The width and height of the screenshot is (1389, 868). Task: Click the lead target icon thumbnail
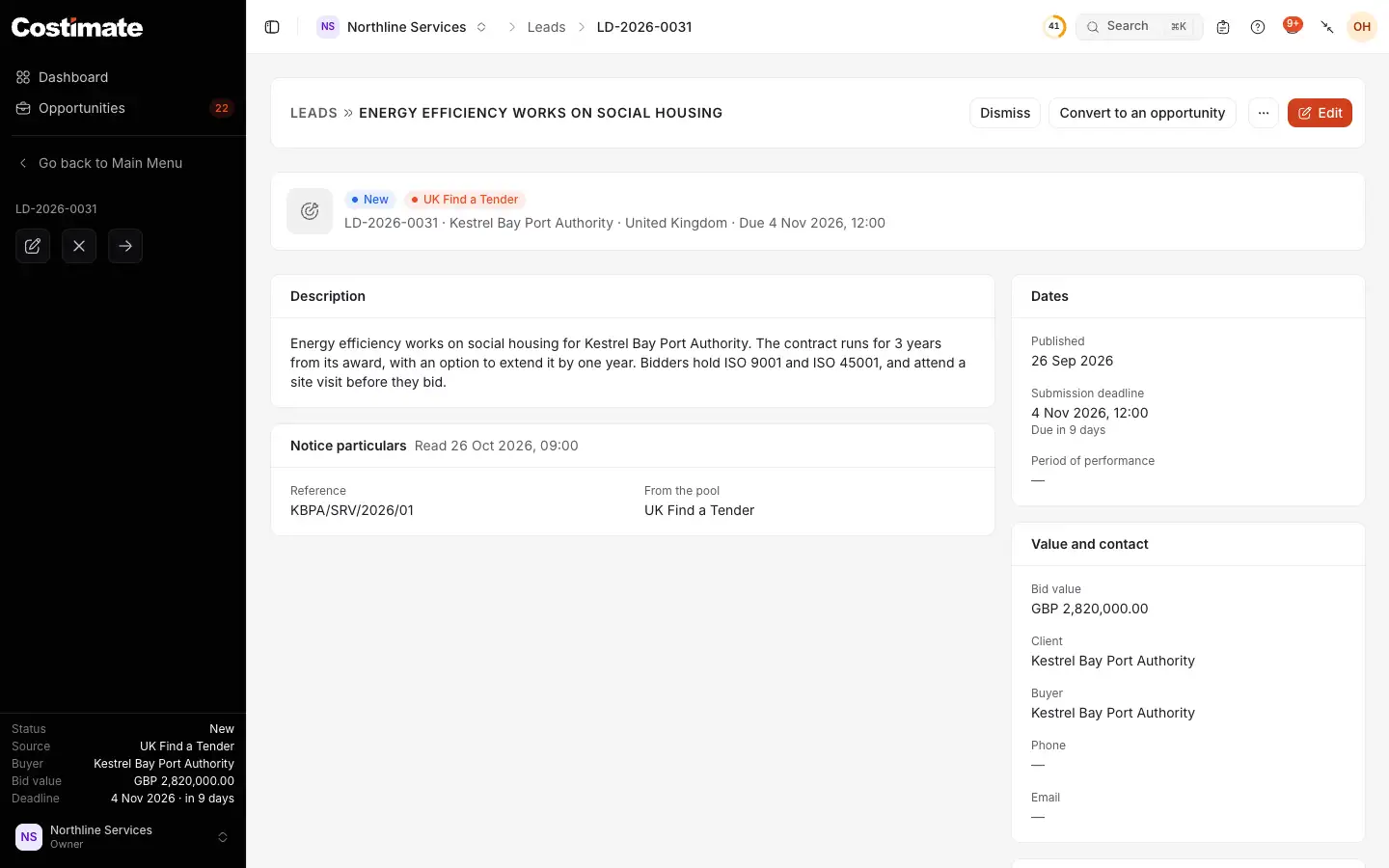click(x=310, y=211)
